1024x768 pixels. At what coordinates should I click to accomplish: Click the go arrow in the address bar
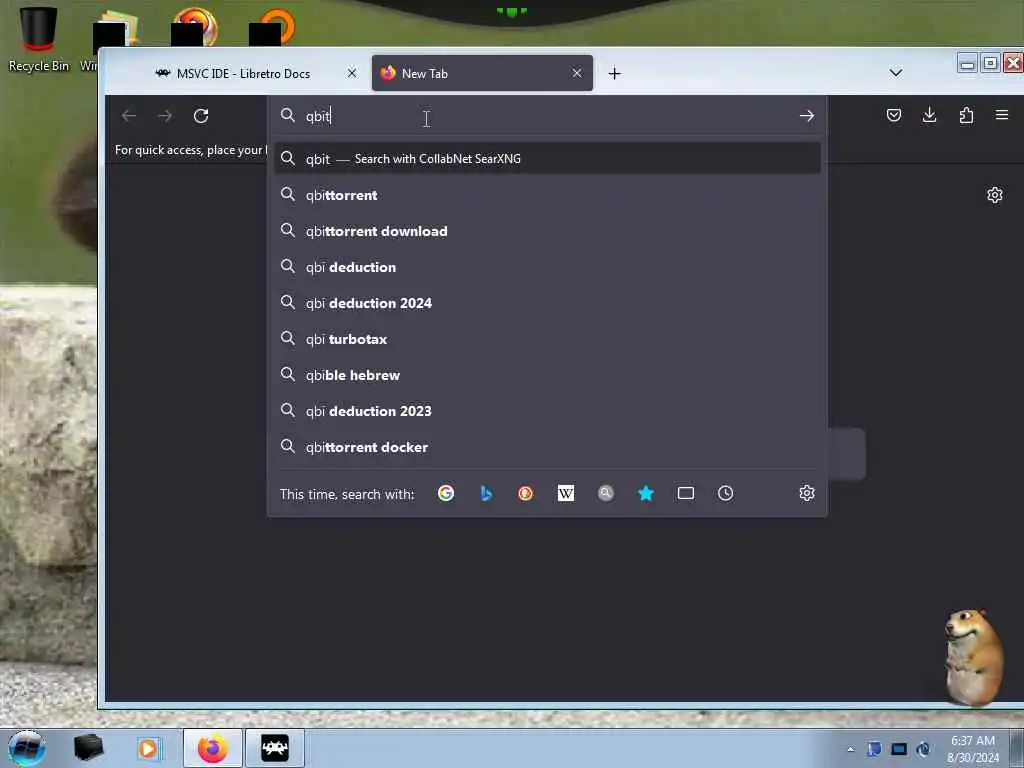[807, 116]
